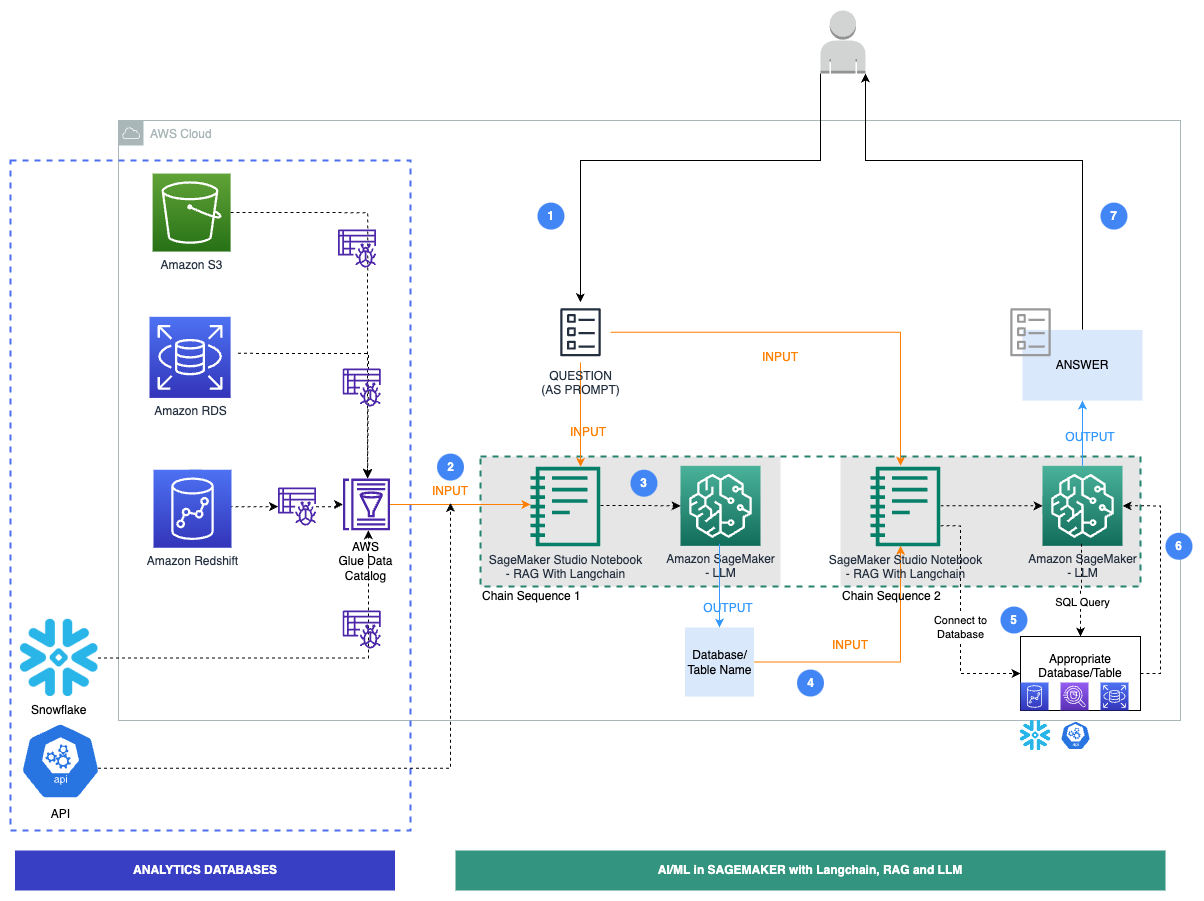Click the small Snowflake icon below Appropriate Database/Table
The width and height of the screenshot is (1204, 901).
[1034, 734]
